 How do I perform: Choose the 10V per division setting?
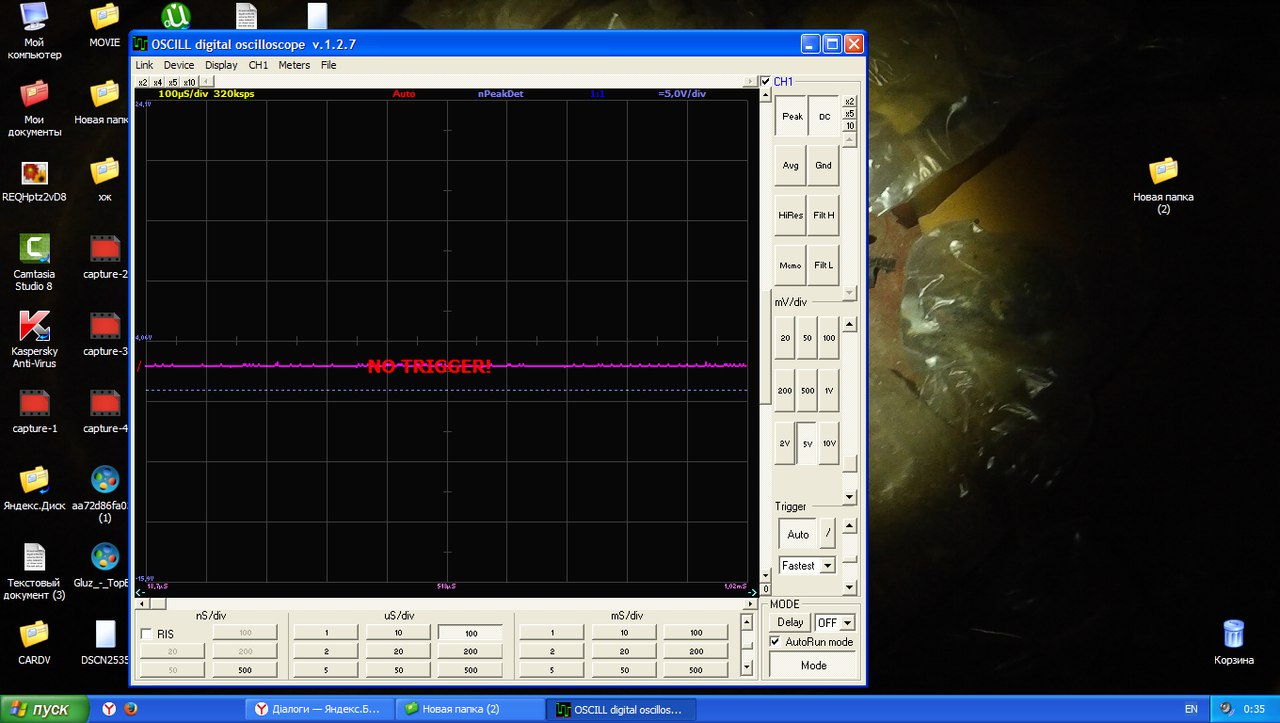[829, 443]
